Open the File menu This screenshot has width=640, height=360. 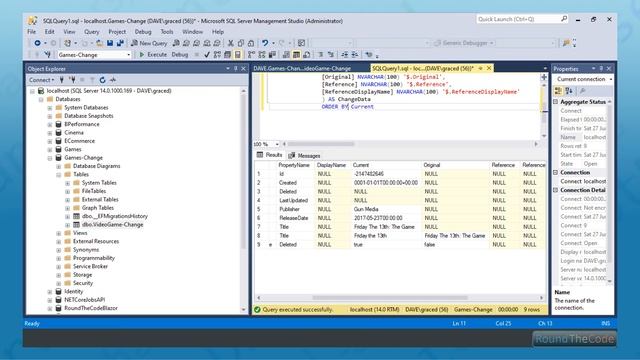tap(31, 31)
